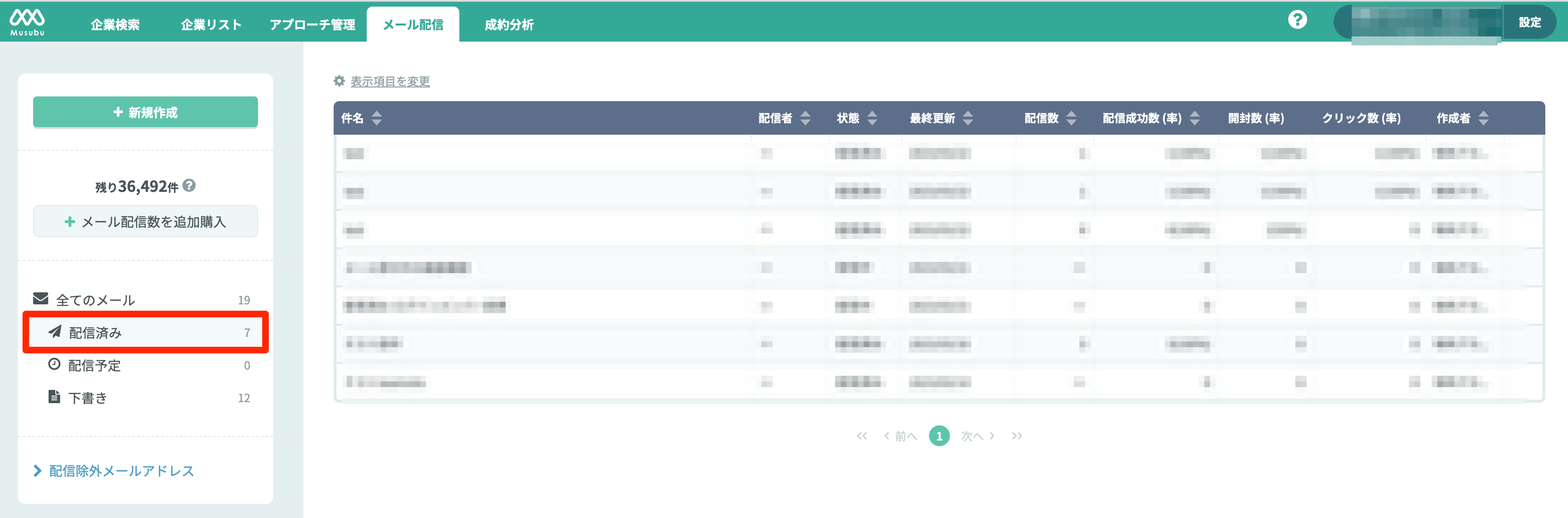Image resolution: width=1568 pixels, height=518 pixels.
Task: Click the document icon for 下書き
Action: coord(54,396)
